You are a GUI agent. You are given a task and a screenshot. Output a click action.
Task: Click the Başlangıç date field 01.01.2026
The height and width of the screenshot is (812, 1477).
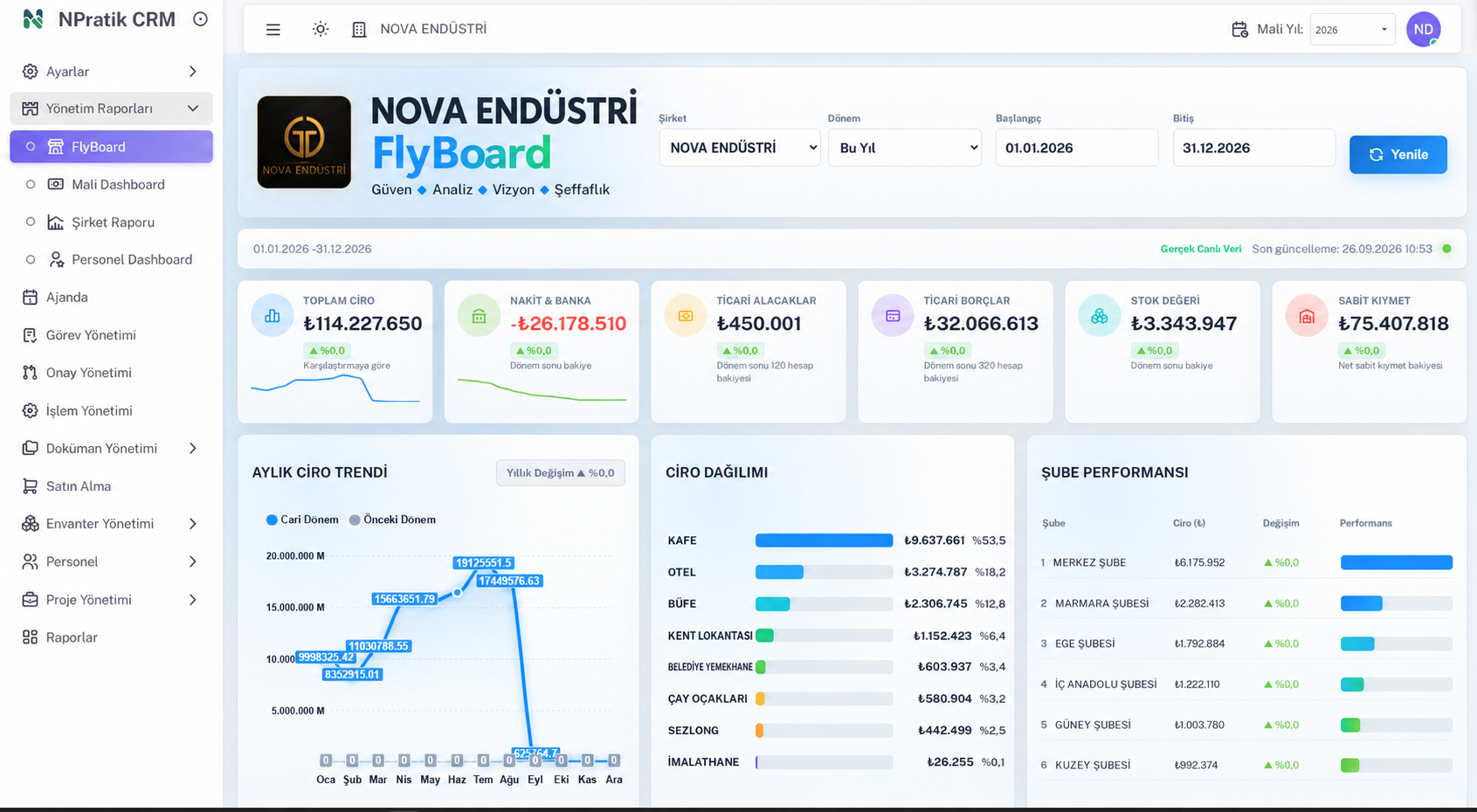pyautogui.click(x=1077, y=148)
